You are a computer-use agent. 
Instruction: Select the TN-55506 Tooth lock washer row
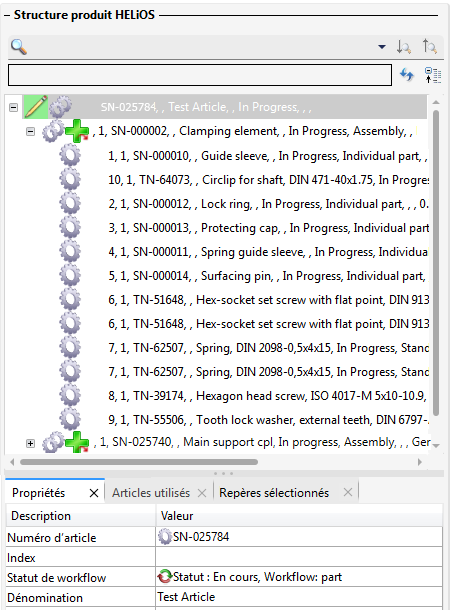coord(268,420)
